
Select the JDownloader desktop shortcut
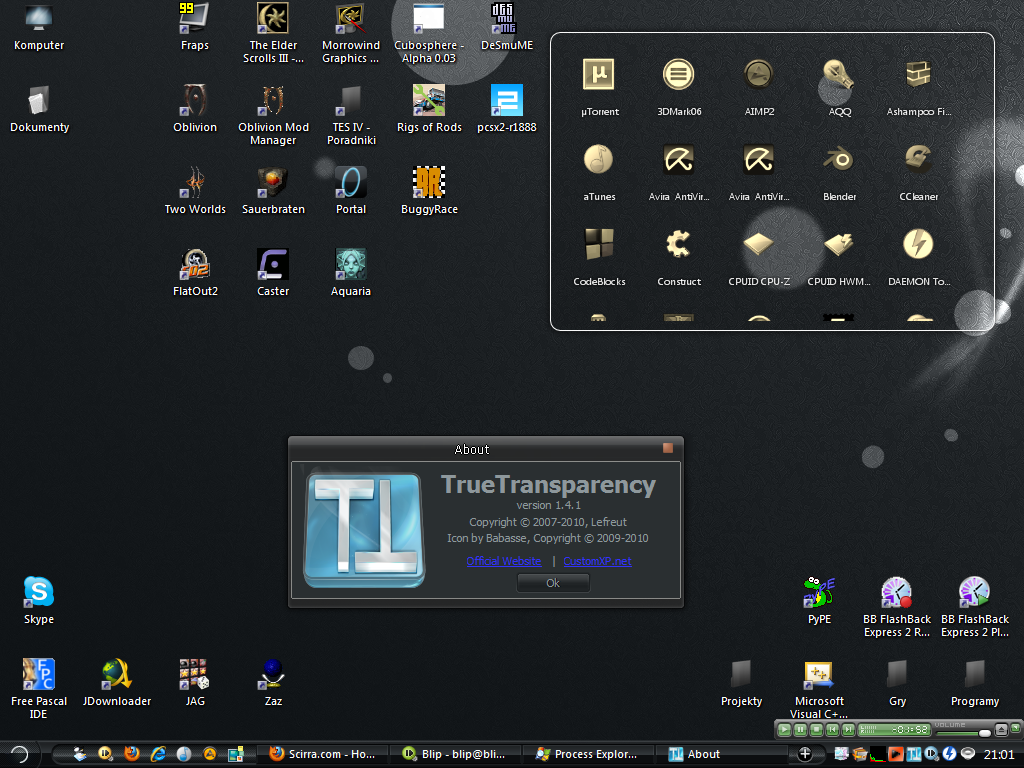tap(117, 683)
